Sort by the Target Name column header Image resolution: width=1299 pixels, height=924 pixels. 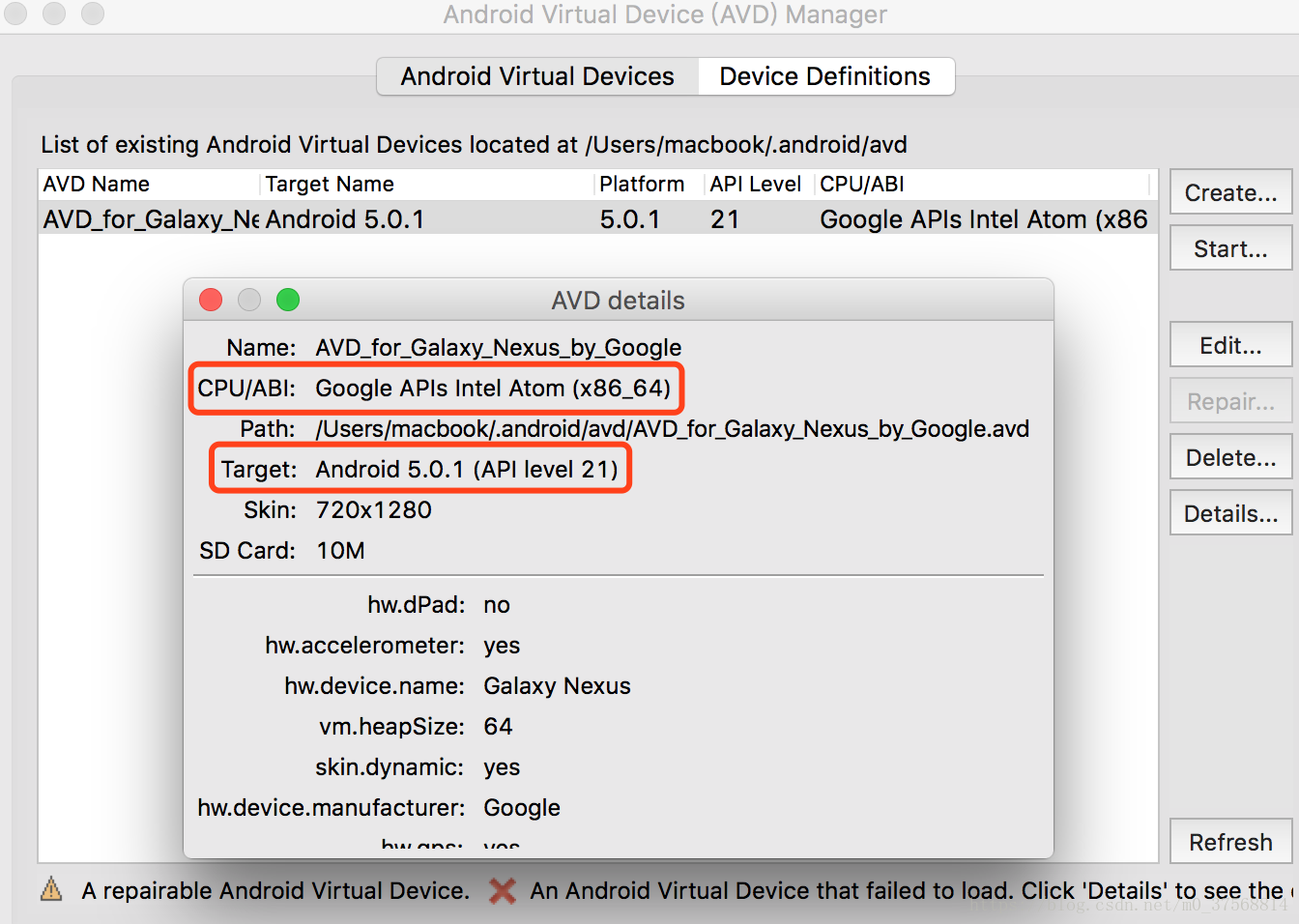coord(426,184)
